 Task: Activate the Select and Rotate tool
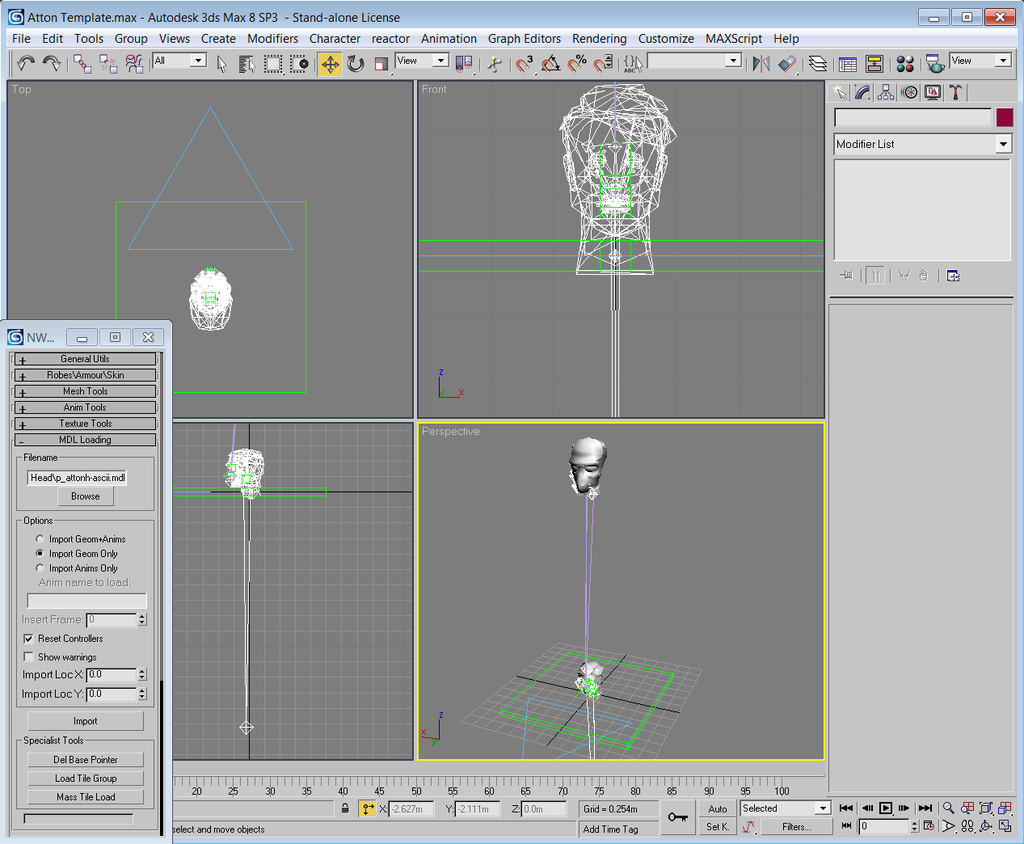click(x=355, y=63)
